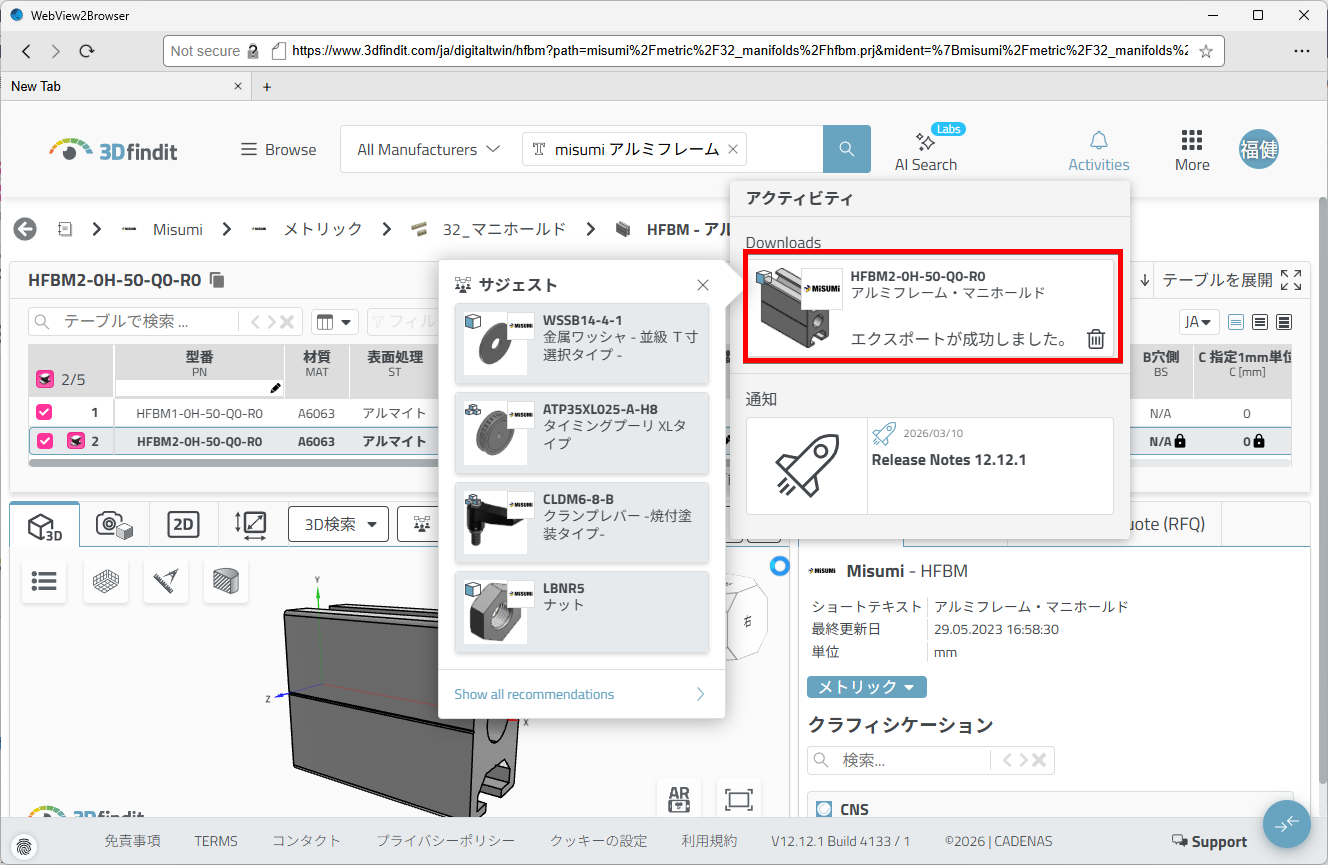Open the AR viewer icon
Image resolution: width=1328 pixels, height=865 pixels.
point(679,799)
